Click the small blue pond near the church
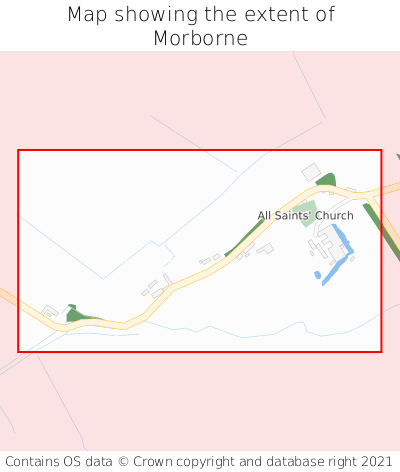400x472 pixels. pos(318,275)
